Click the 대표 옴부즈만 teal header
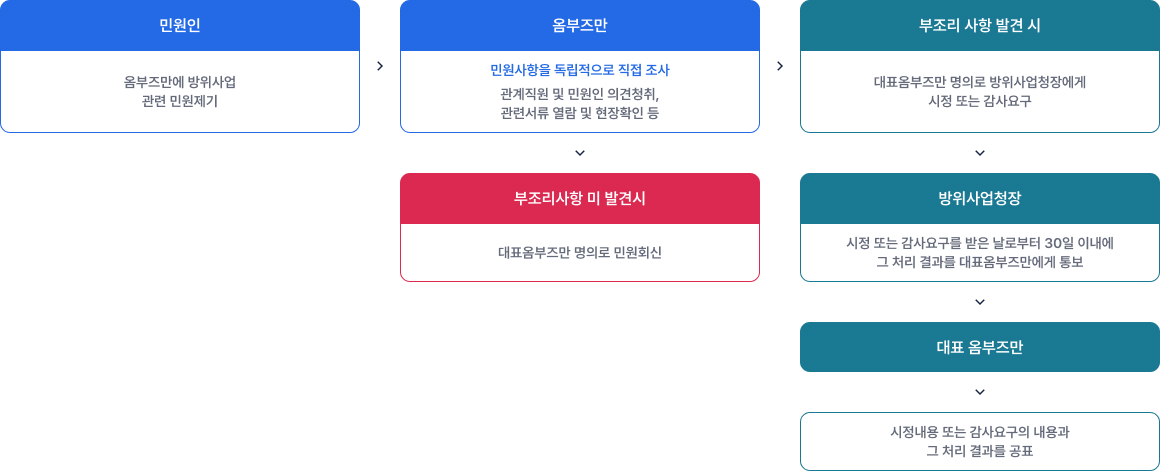This screenshot has height=471, width=1160. 980,347
